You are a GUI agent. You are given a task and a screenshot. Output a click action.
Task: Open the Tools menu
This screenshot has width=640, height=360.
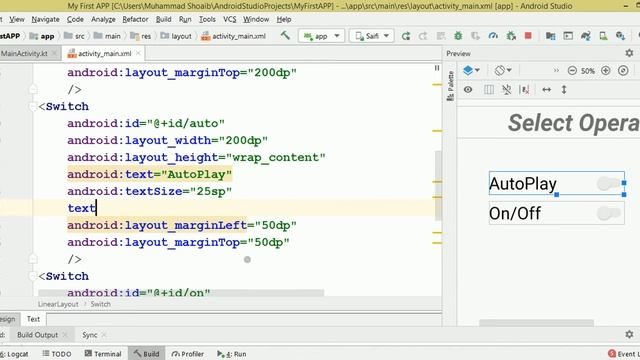[x=207, y=19]
